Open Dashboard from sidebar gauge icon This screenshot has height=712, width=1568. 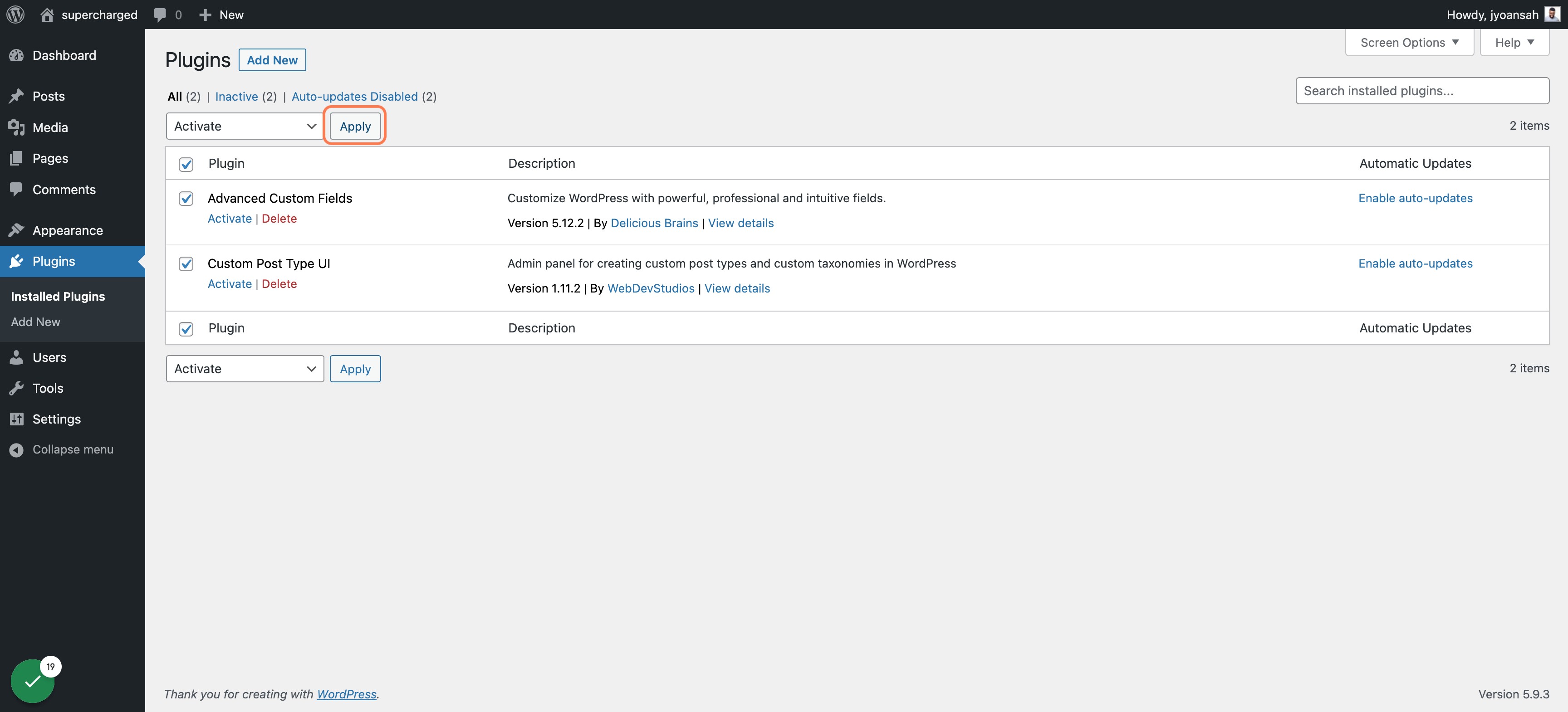pos(16,55)
